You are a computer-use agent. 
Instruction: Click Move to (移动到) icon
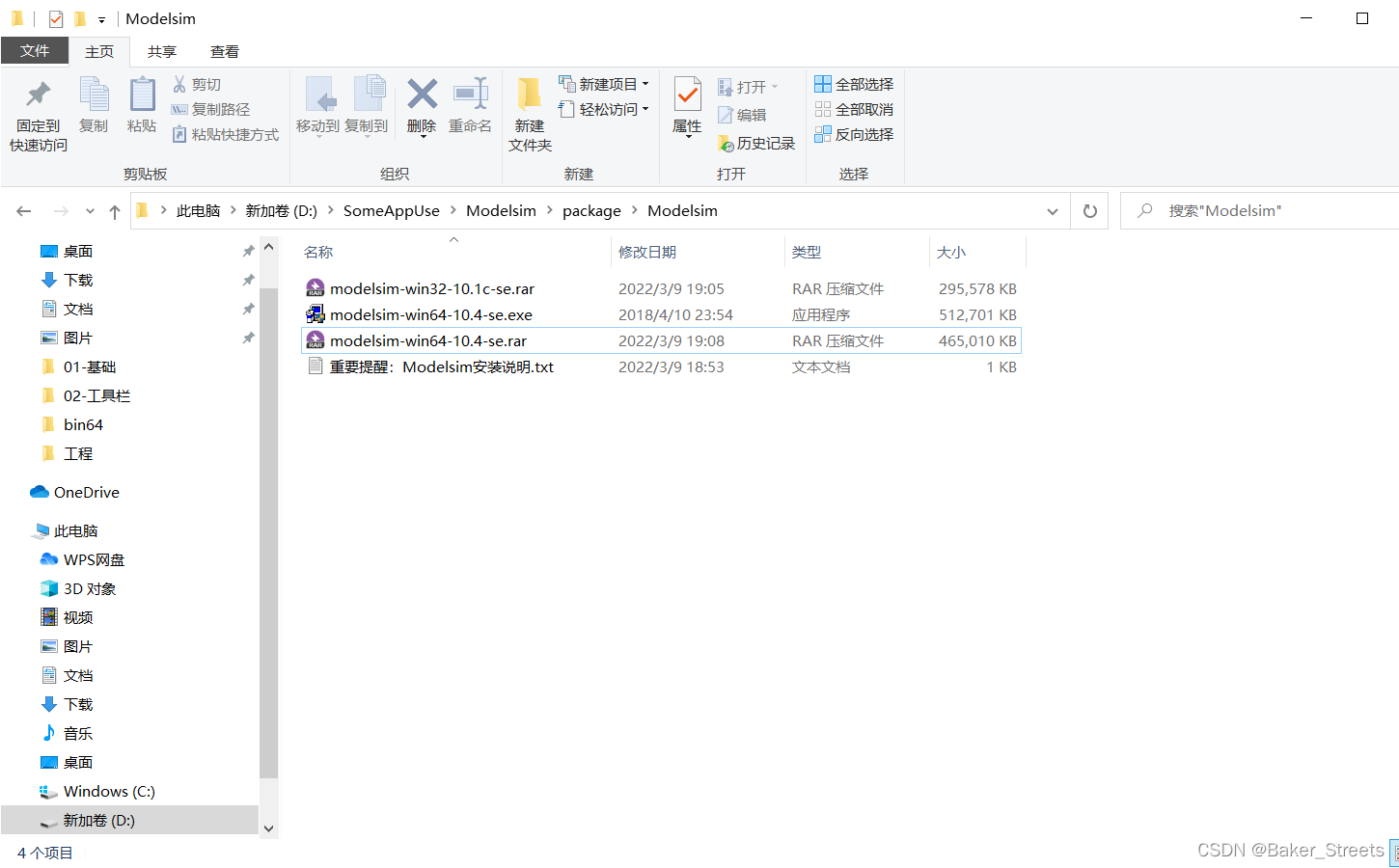tap(320, 95)
